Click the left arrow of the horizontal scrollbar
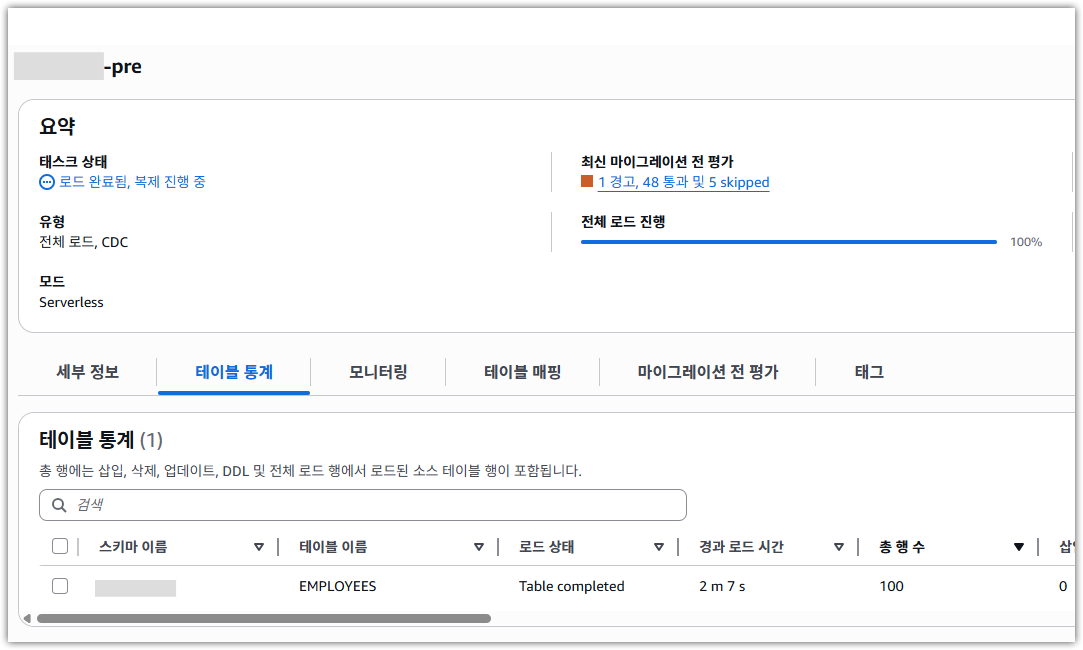The height and width of the screenshot is (650, 1083). 26,619
